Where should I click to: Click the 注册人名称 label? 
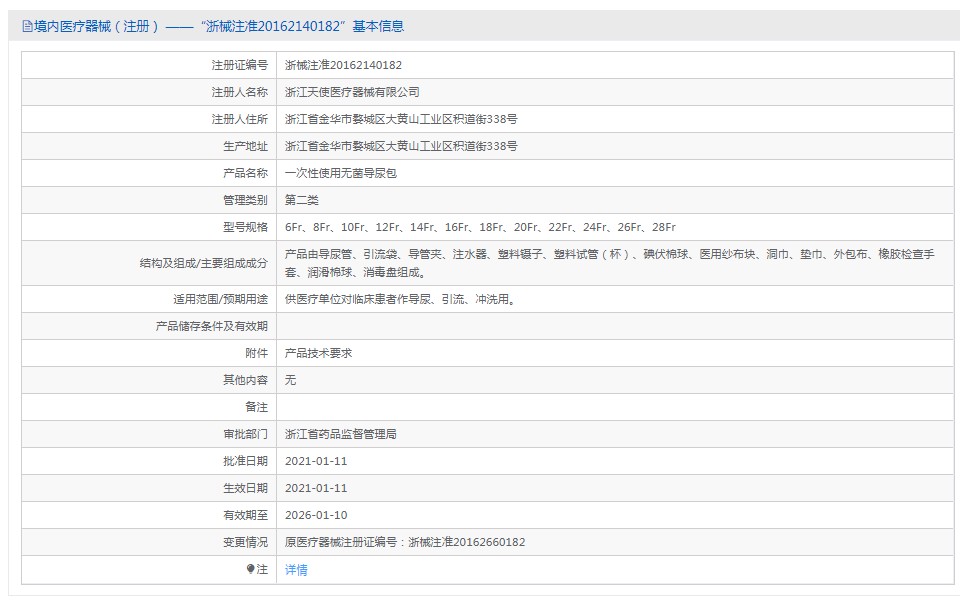point(239,92)
